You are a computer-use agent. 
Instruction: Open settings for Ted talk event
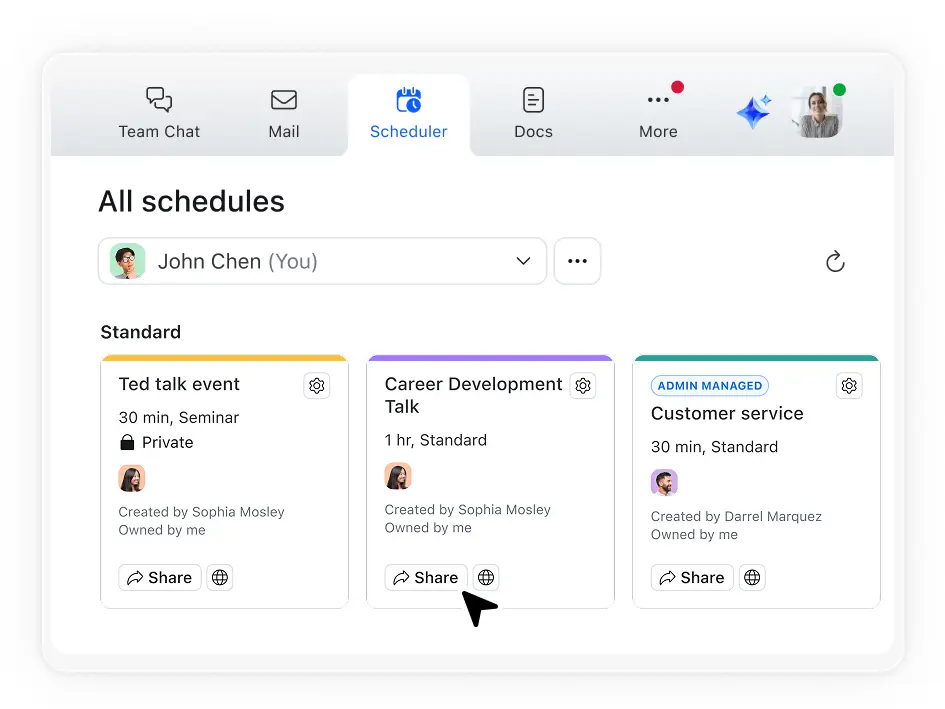tap(317, 385)
